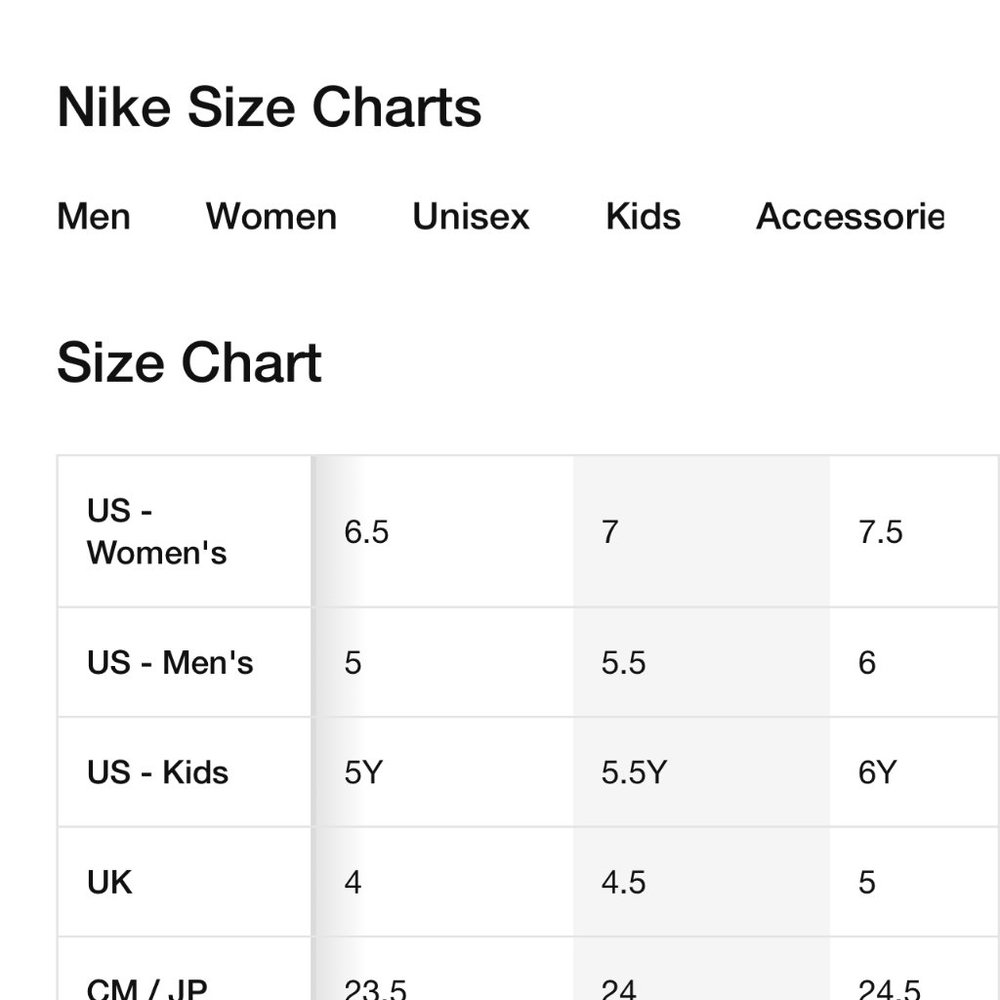
Task: Select the US - Men's row header
Action: 170,662
